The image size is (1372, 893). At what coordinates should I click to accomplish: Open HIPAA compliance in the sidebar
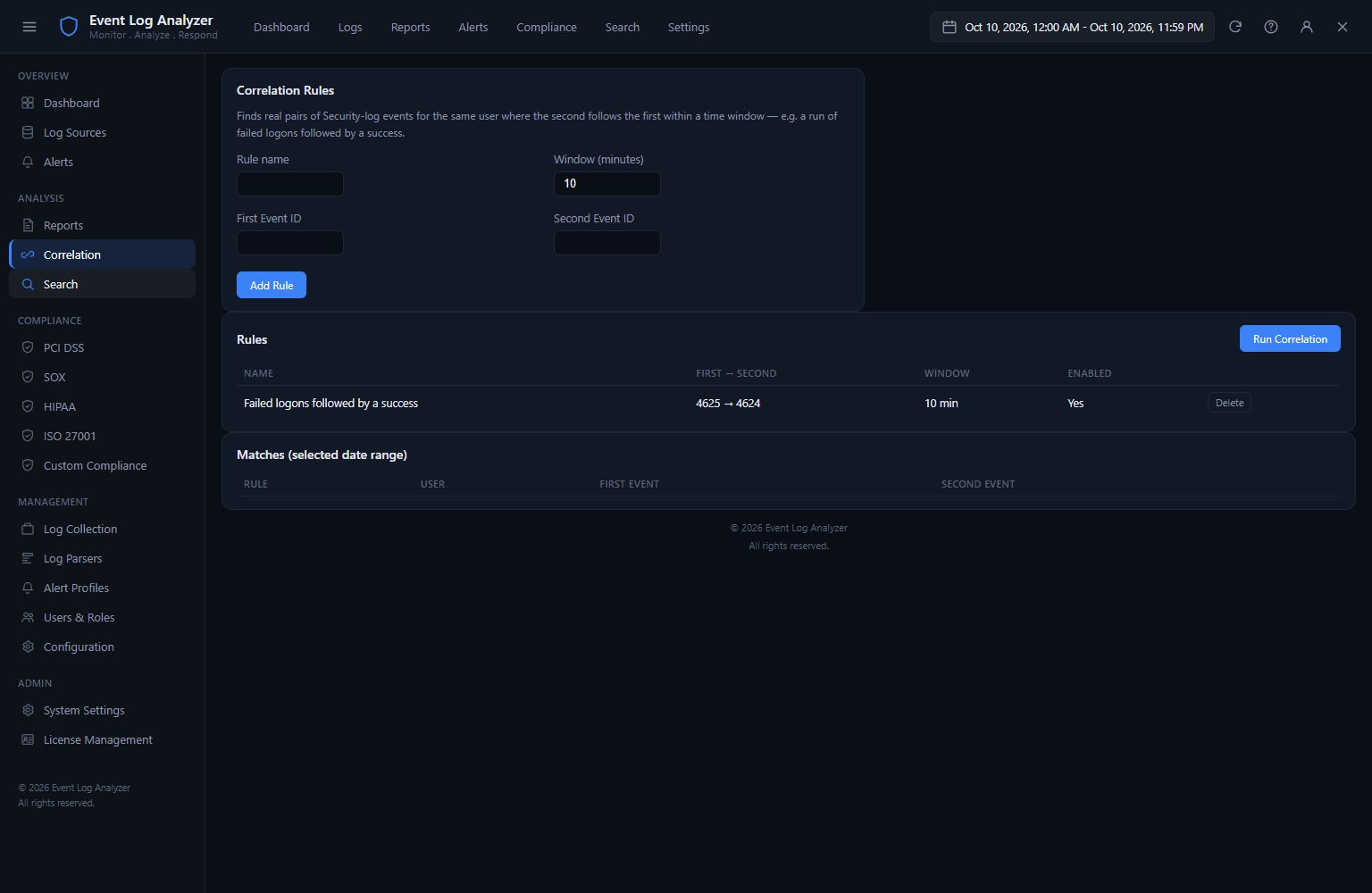(x=102, y=406)
